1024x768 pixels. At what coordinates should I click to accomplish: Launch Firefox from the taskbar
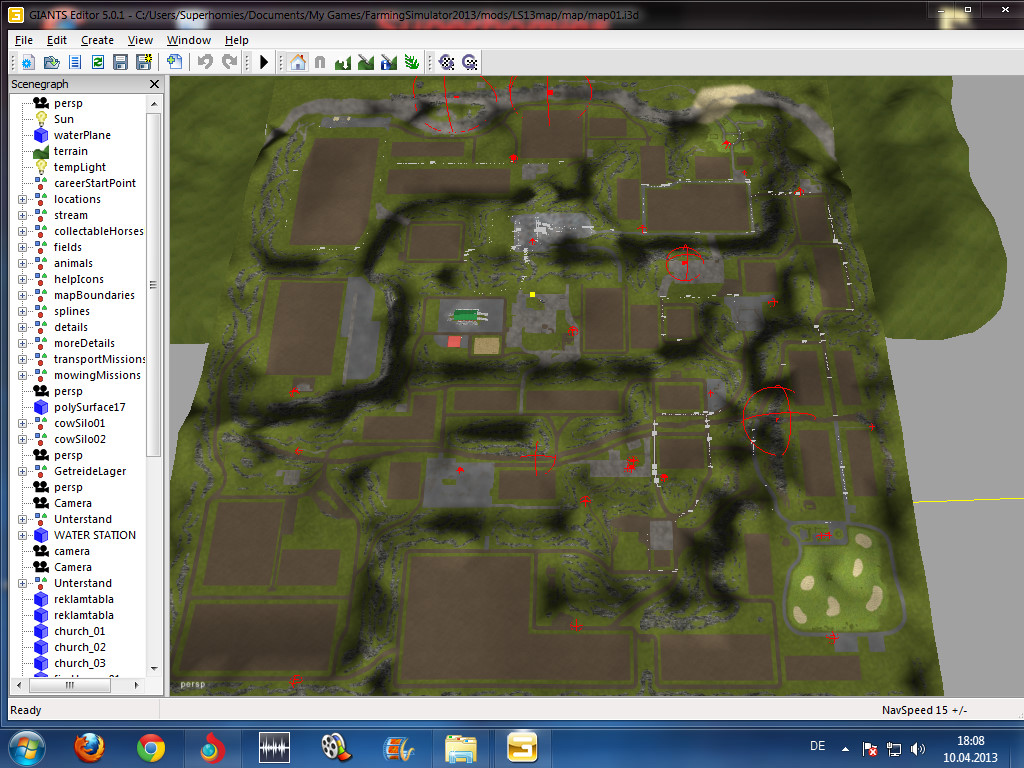(x=89, y=748)
